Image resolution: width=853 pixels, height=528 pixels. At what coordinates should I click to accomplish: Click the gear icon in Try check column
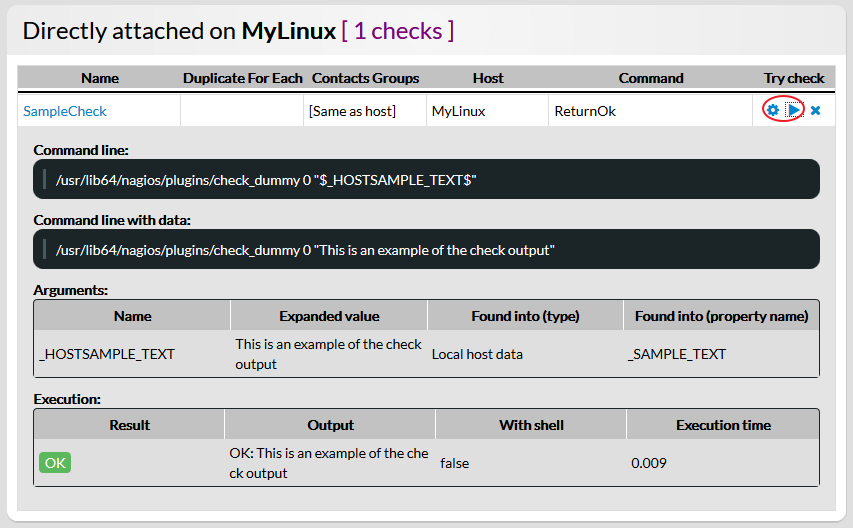pyautogui.click(x=773, y=110)
